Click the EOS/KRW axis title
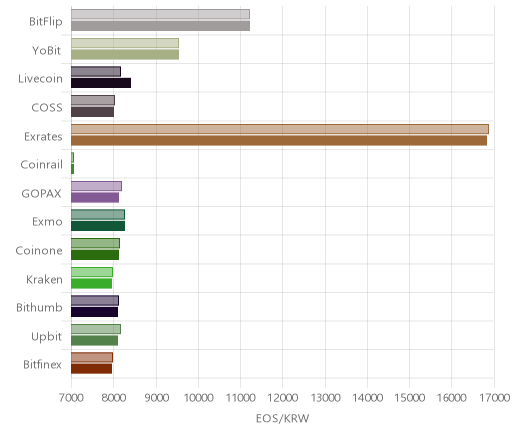This screenshot has width=512, height=436. [282, 418]
